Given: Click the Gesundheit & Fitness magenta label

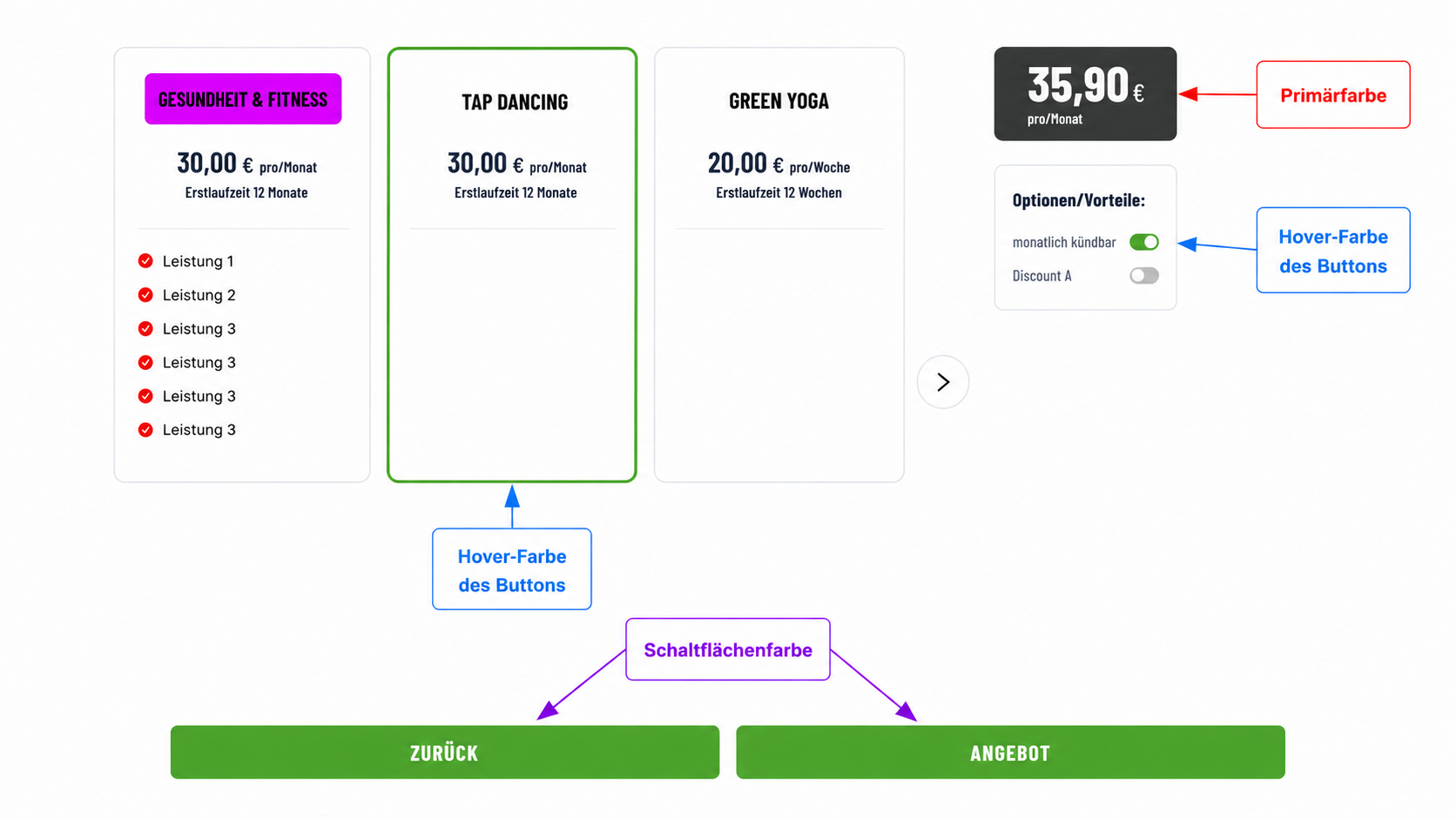Looking at the screenshot, I should click(x=243, y=99).
